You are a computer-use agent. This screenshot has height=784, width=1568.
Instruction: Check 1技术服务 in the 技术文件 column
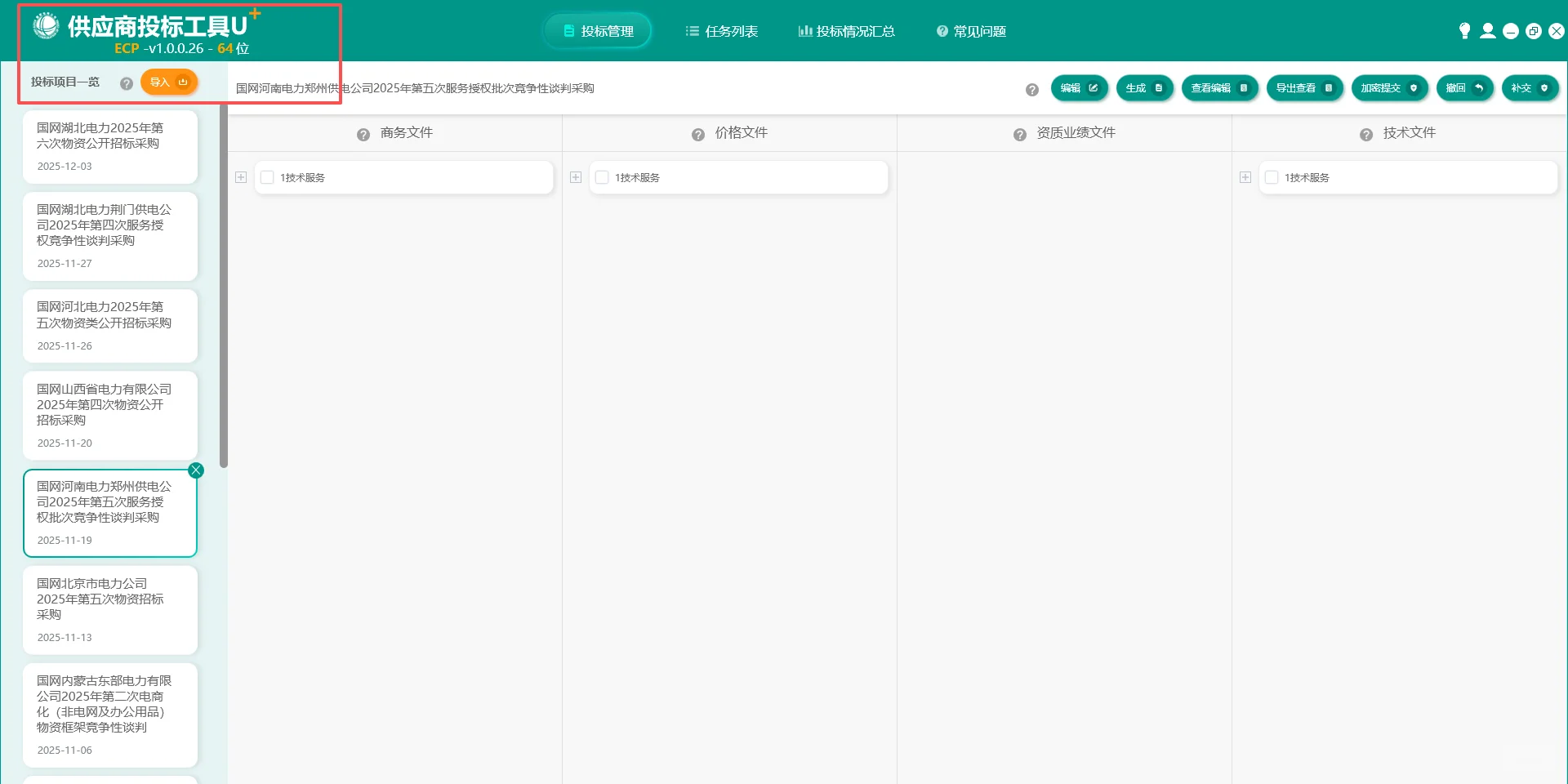point(1272,176)
